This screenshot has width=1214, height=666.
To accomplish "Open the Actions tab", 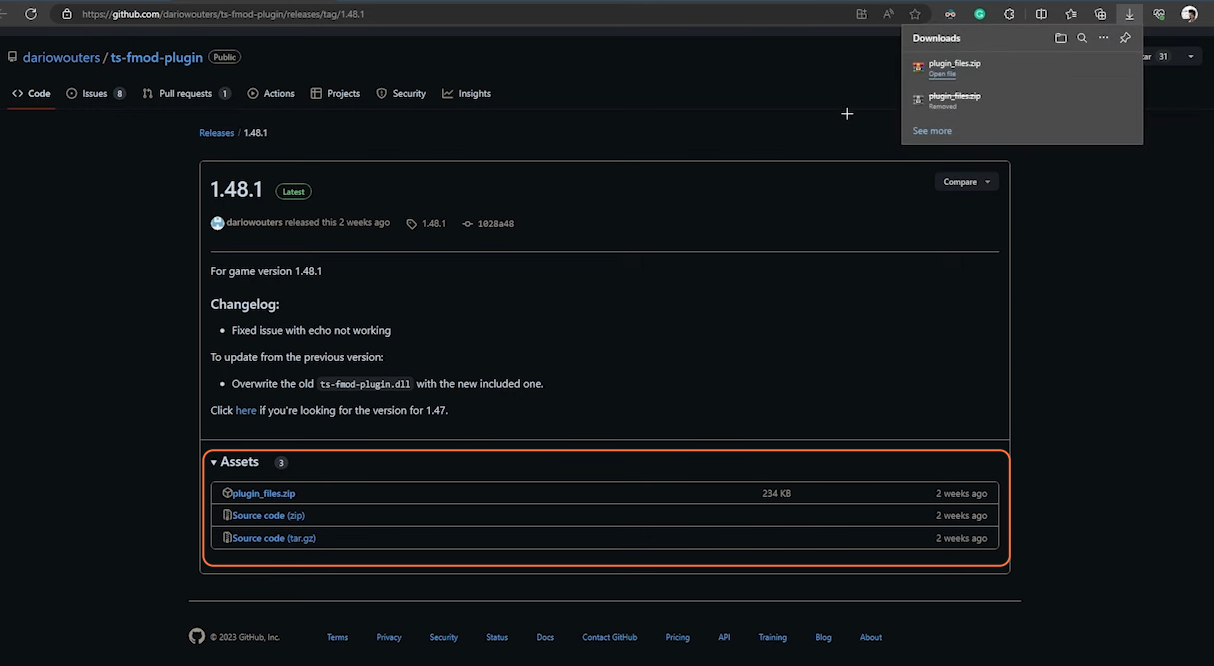I will coord(271,93).
